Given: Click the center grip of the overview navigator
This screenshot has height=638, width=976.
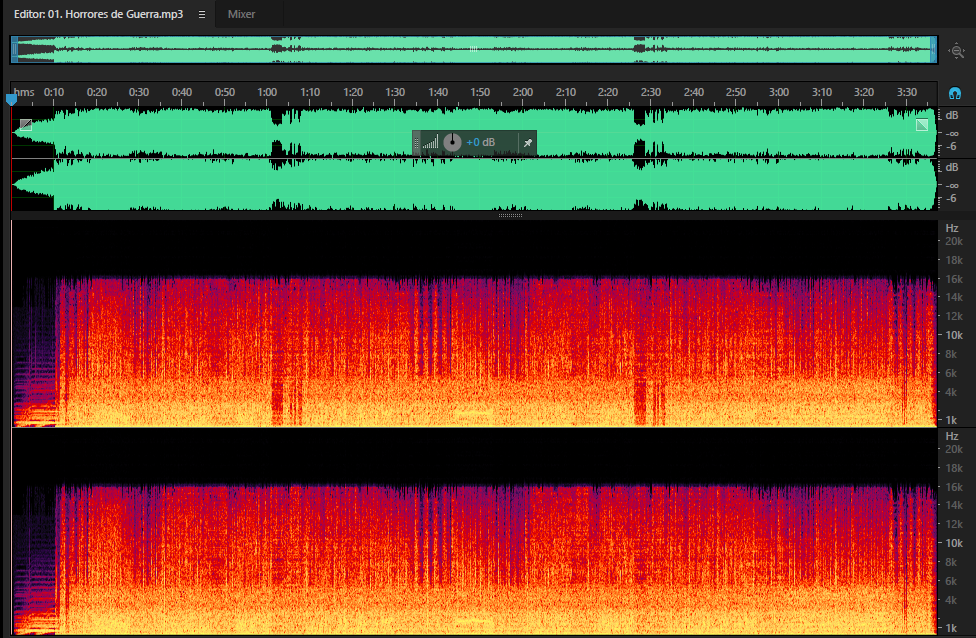Looking at the screenshot, I should point(474,49).
